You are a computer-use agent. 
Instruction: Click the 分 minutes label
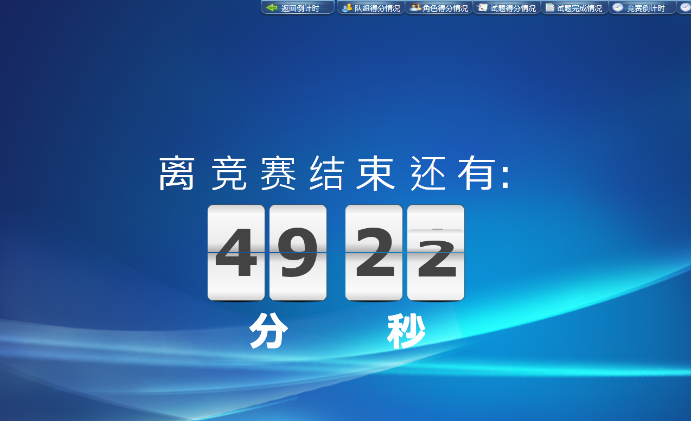point(268,331)
